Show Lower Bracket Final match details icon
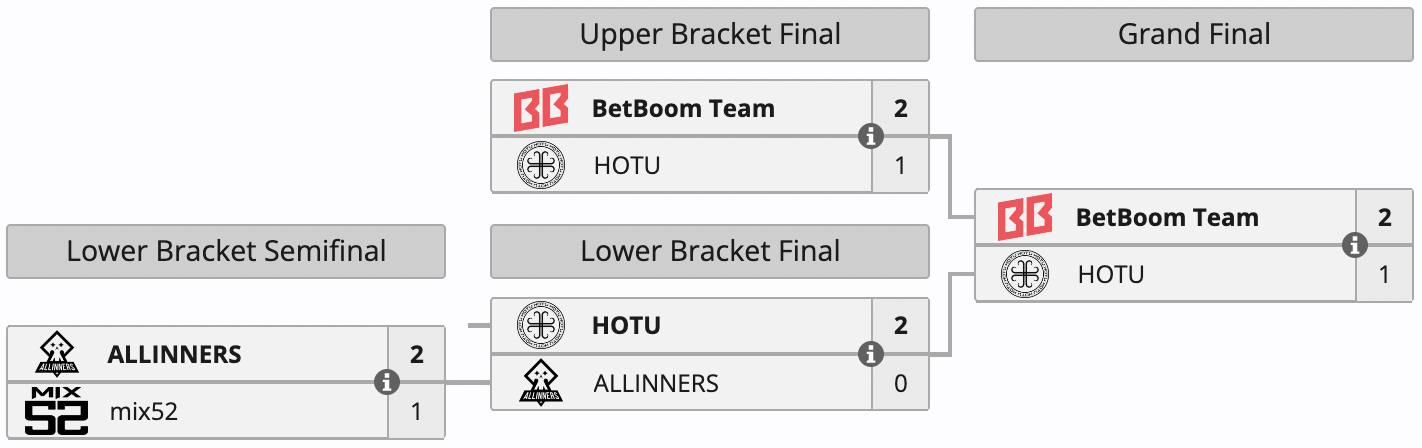 tap(871, 354)
